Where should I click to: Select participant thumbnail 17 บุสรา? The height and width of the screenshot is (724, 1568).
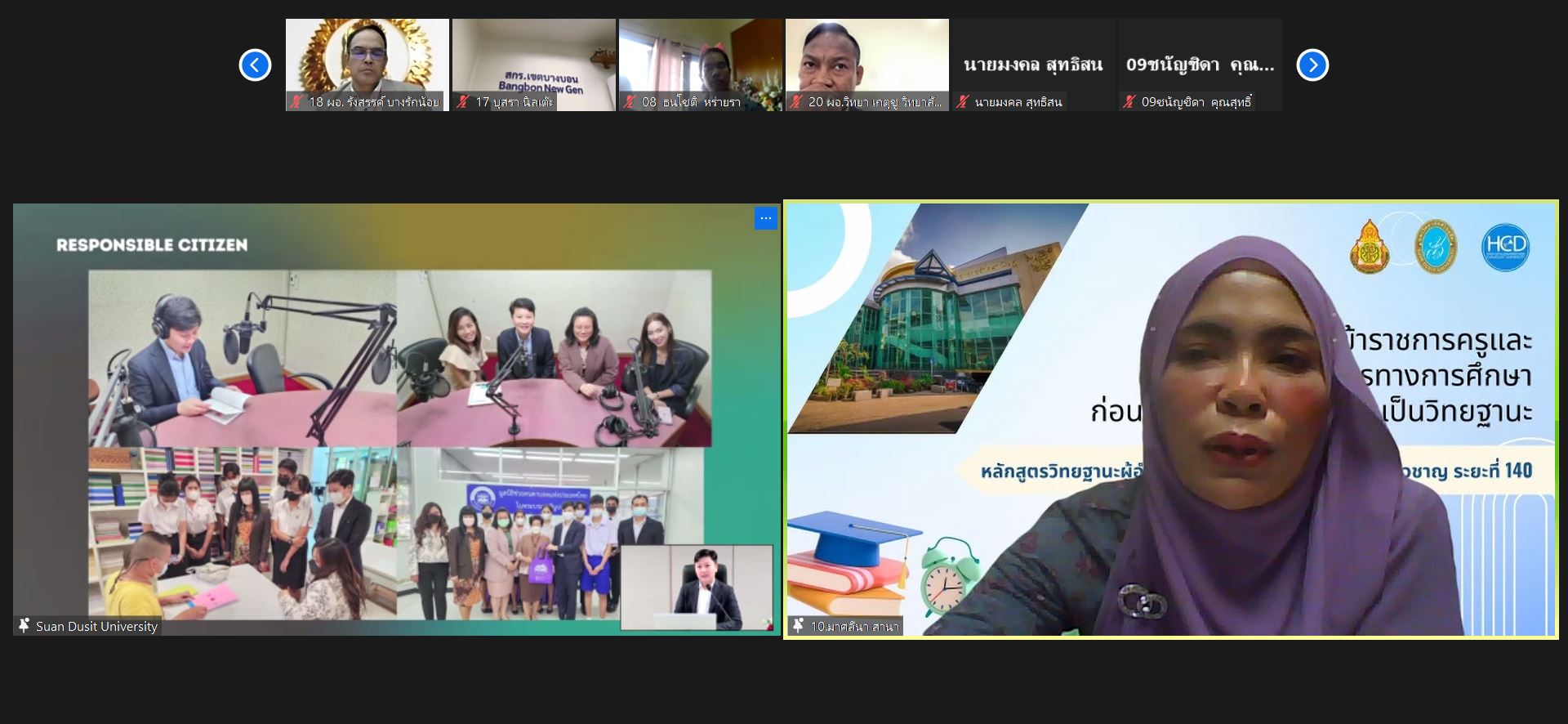pos(534,65)
